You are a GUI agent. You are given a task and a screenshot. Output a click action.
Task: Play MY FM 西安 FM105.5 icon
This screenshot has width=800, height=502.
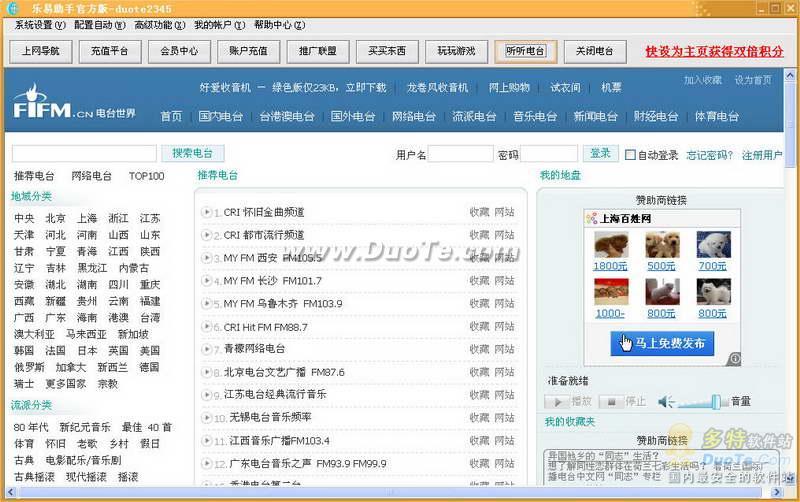coord(207,258)
